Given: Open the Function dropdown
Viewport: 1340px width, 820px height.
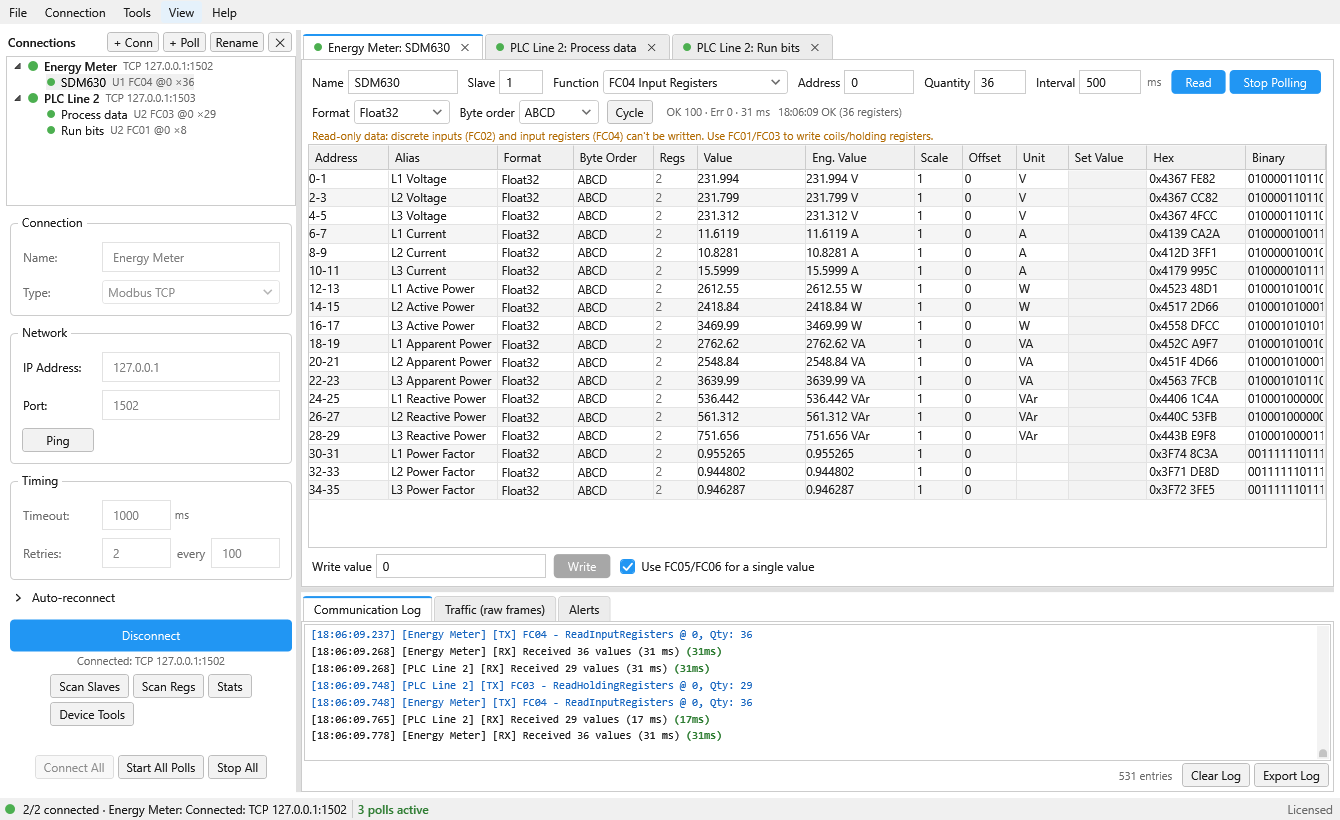Looking at the screenshot, I should pyautogui.click(x=695, y=83).
